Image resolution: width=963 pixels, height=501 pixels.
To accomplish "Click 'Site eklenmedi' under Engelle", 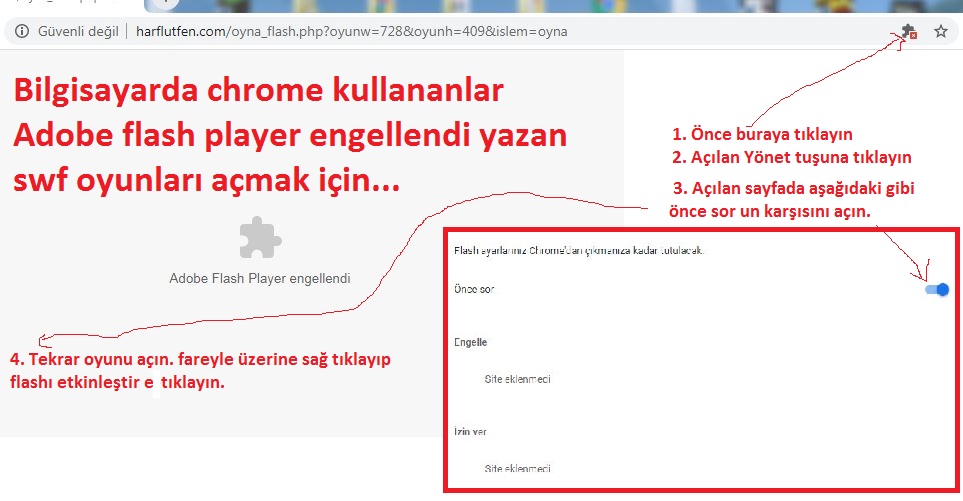I will point(517,379).
